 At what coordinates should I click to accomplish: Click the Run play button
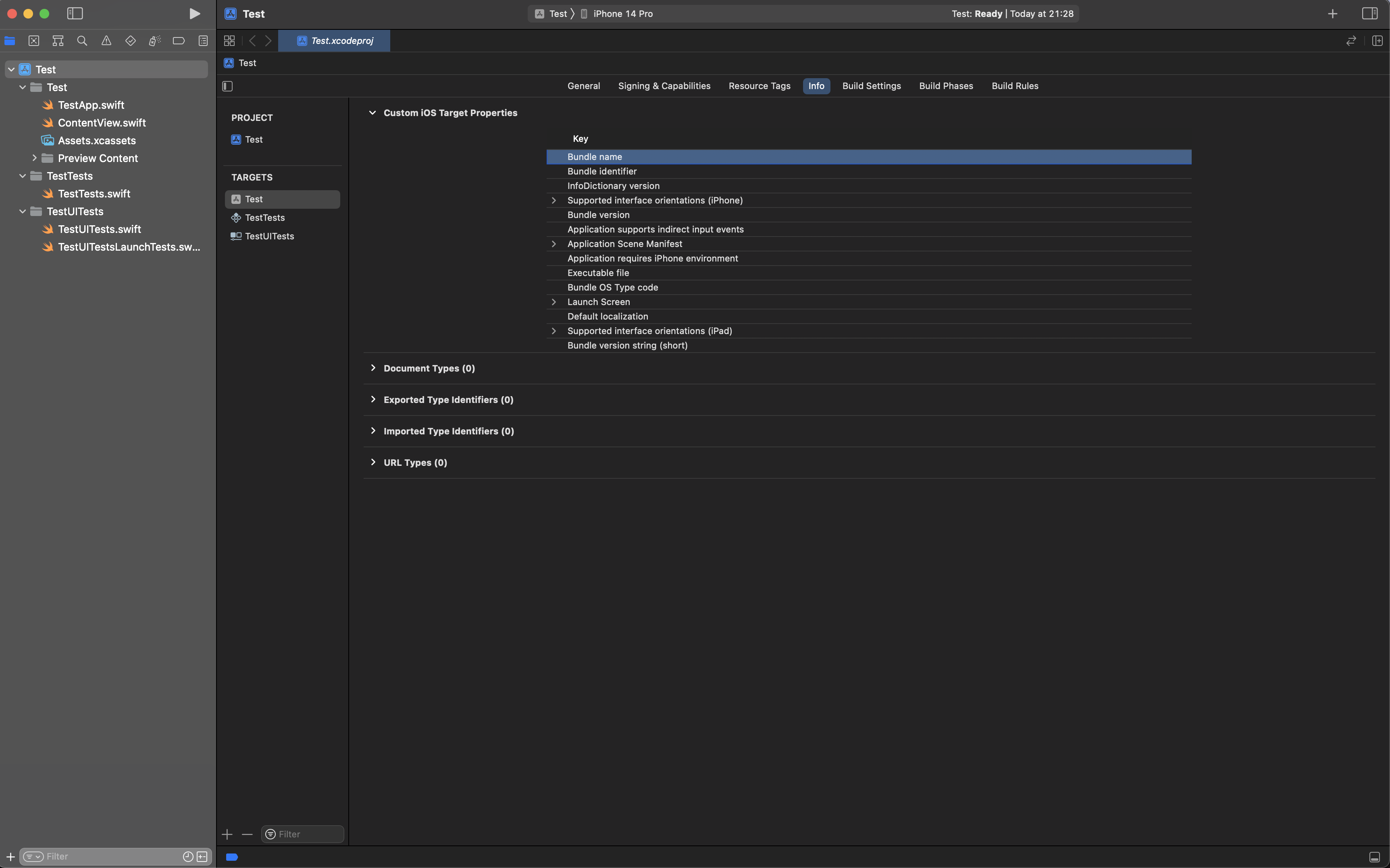pyautogui.click(x=195, y=14)
